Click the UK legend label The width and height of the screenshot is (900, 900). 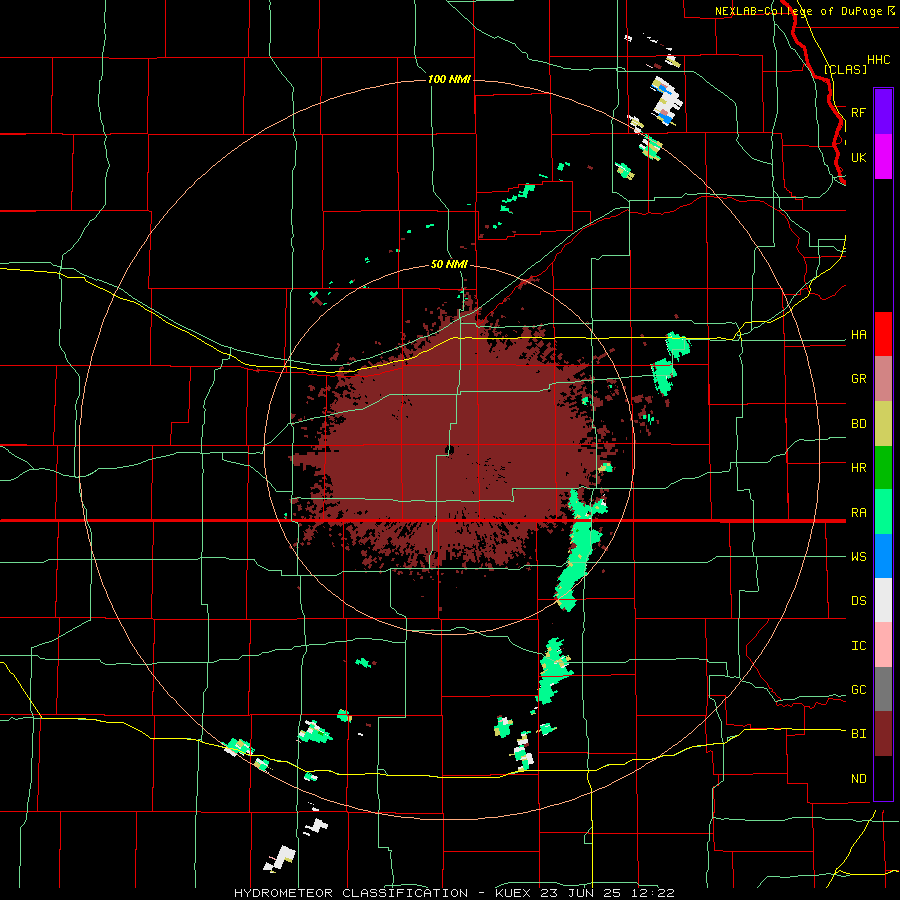coord(858,157)
